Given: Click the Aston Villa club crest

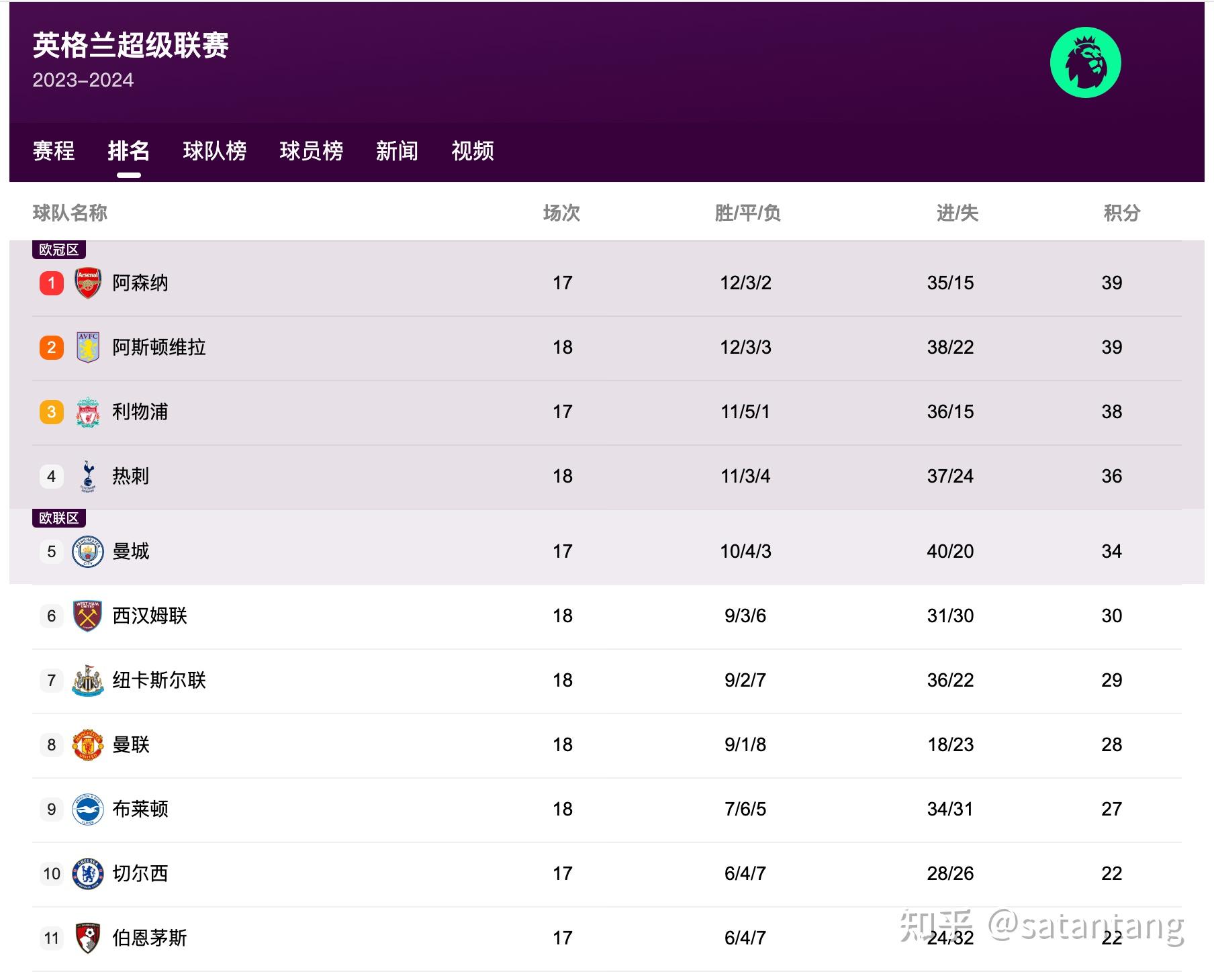Looking at the screenshot, I should pos(87,347).
